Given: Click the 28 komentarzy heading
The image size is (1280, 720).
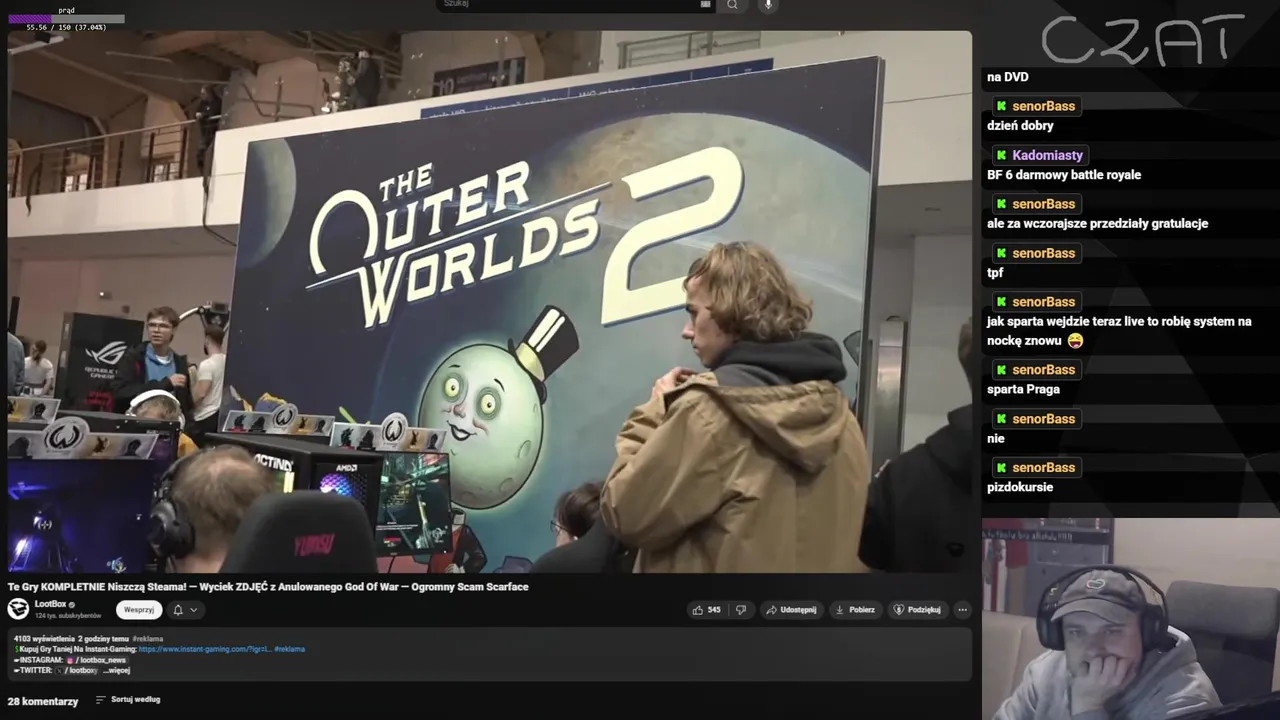Looking at the screenshot, I should coord(43,701).
